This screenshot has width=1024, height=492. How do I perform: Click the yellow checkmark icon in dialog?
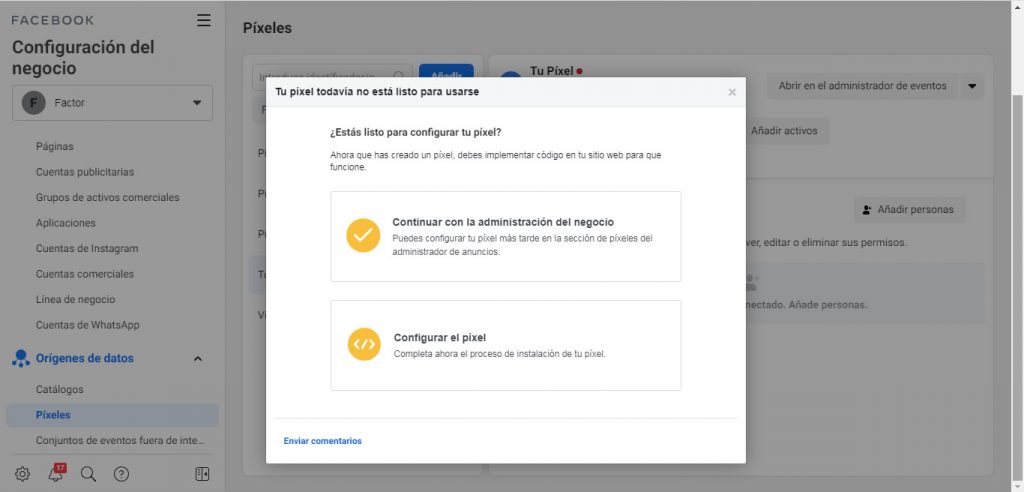(x=363, y=236)
